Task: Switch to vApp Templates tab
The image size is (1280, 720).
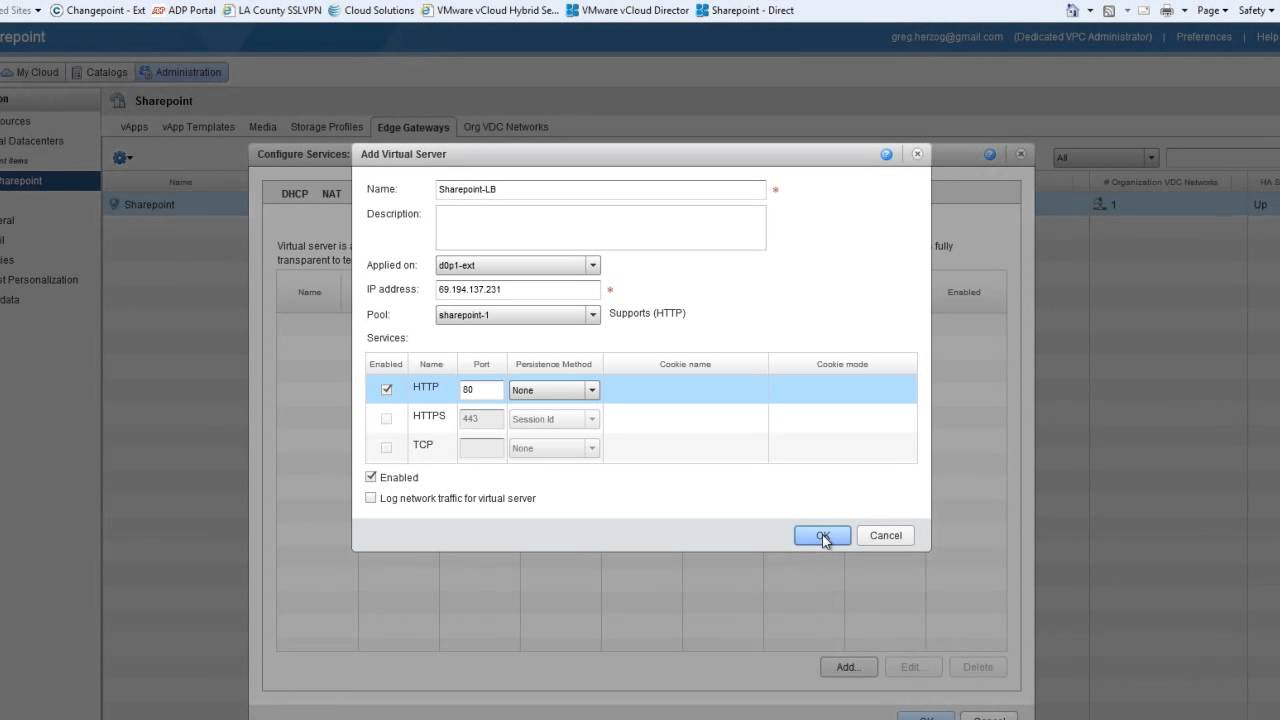Action: coord(198,127)
